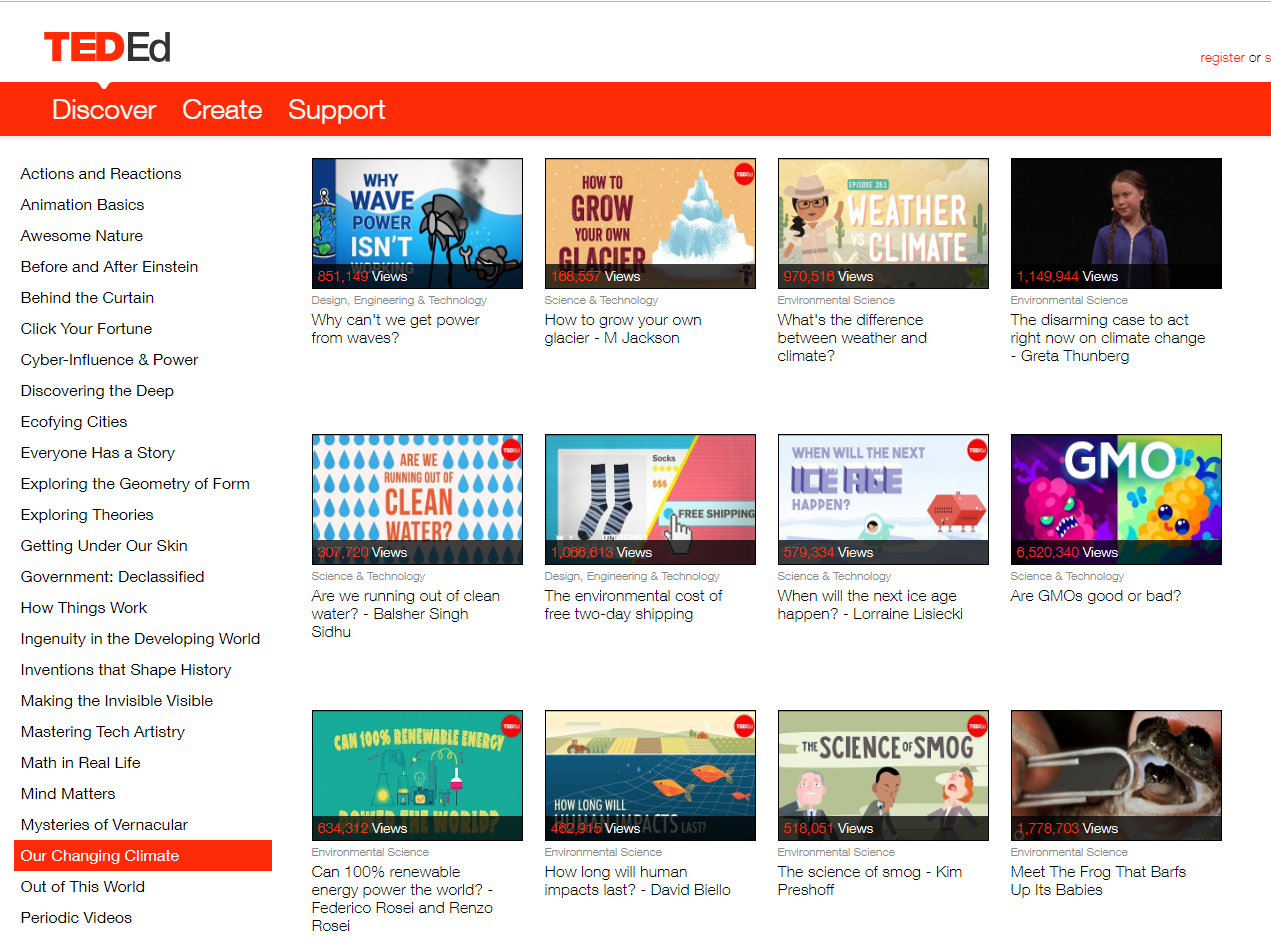Open The Science of Smog thumbnail
Viewport: 1271px width, 938px height.
883,775
